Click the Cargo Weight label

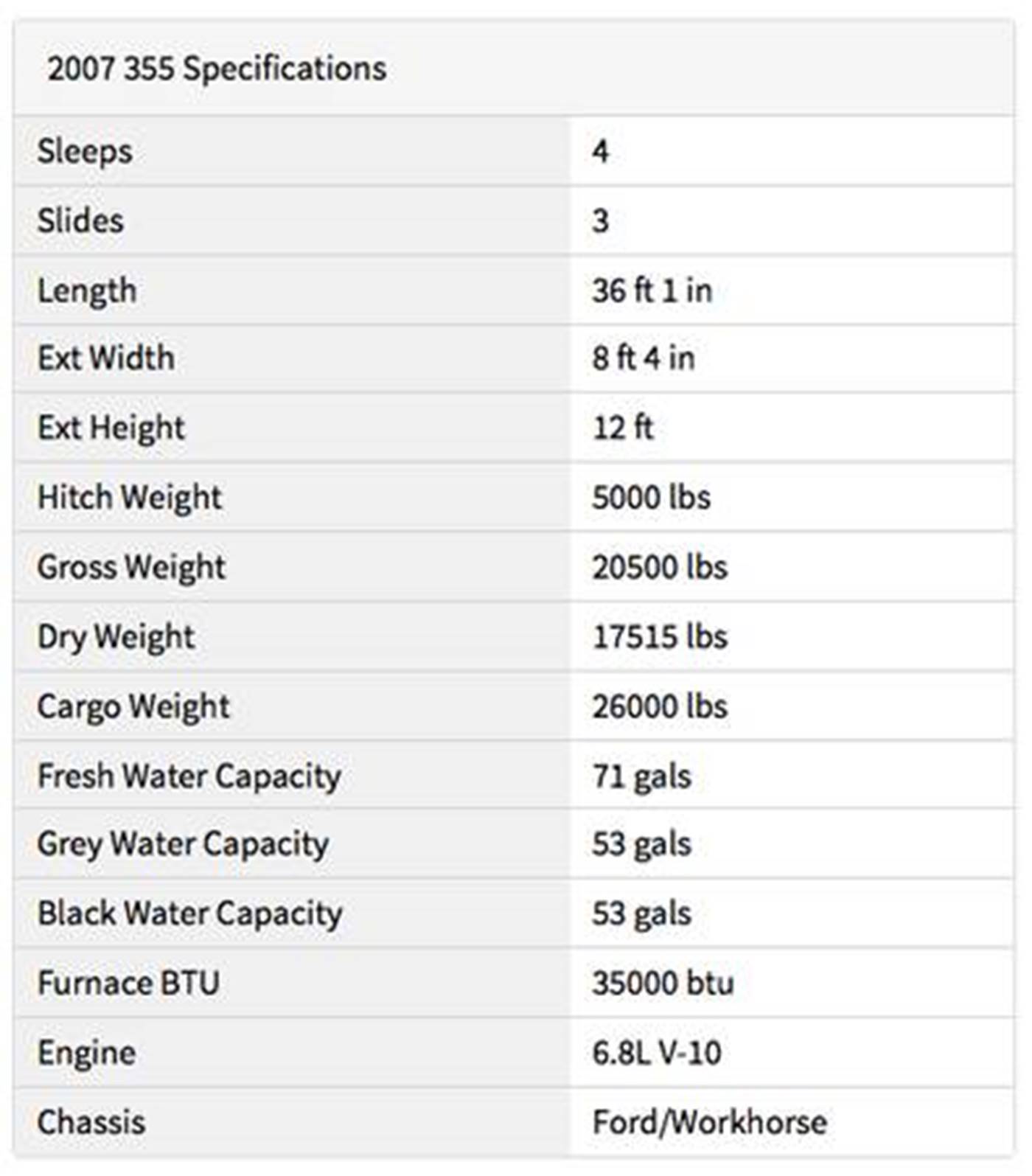pyautogui.click(x=133, y=706)
